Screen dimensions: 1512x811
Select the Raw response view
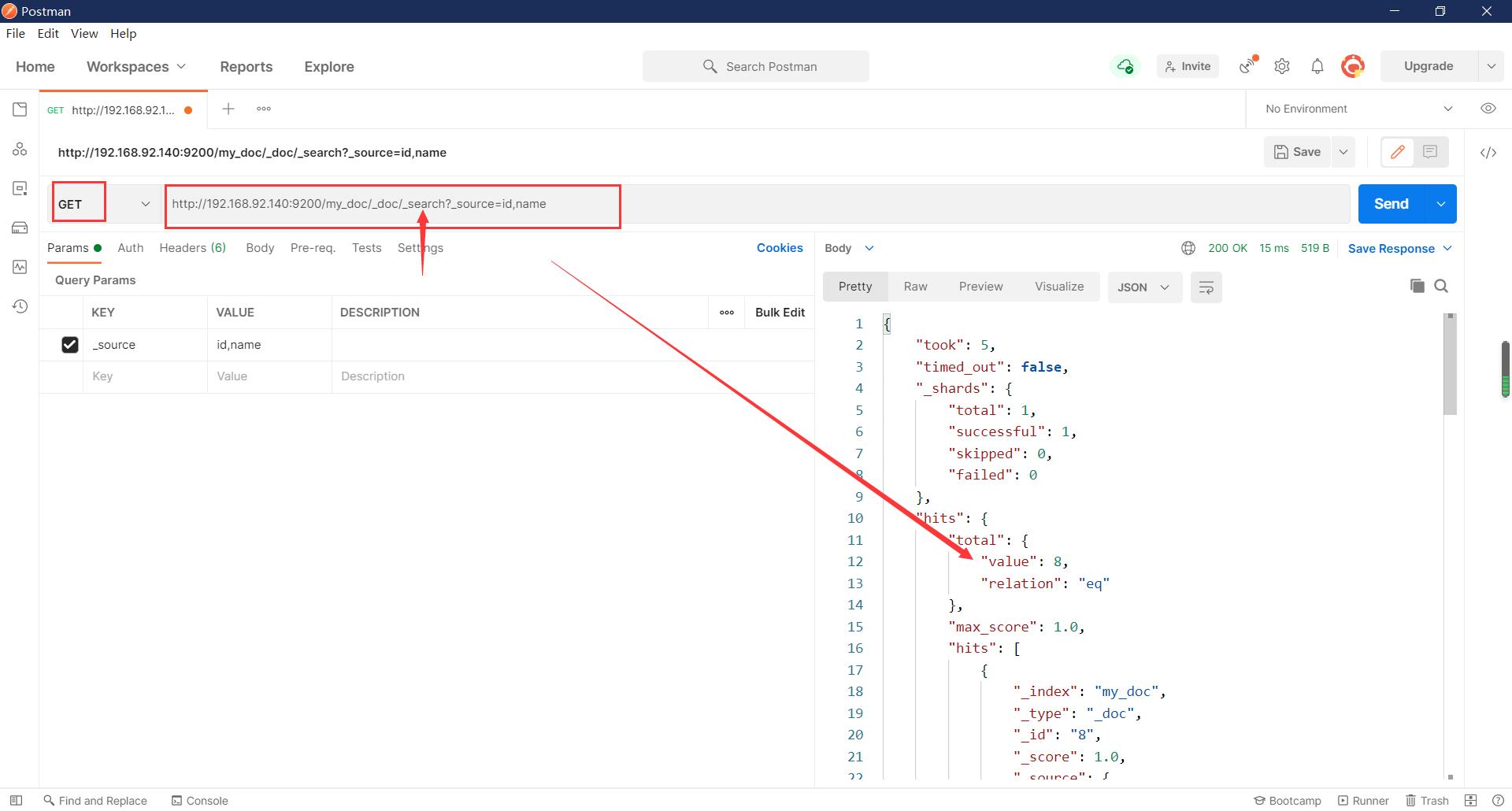[x=915, y=287]
